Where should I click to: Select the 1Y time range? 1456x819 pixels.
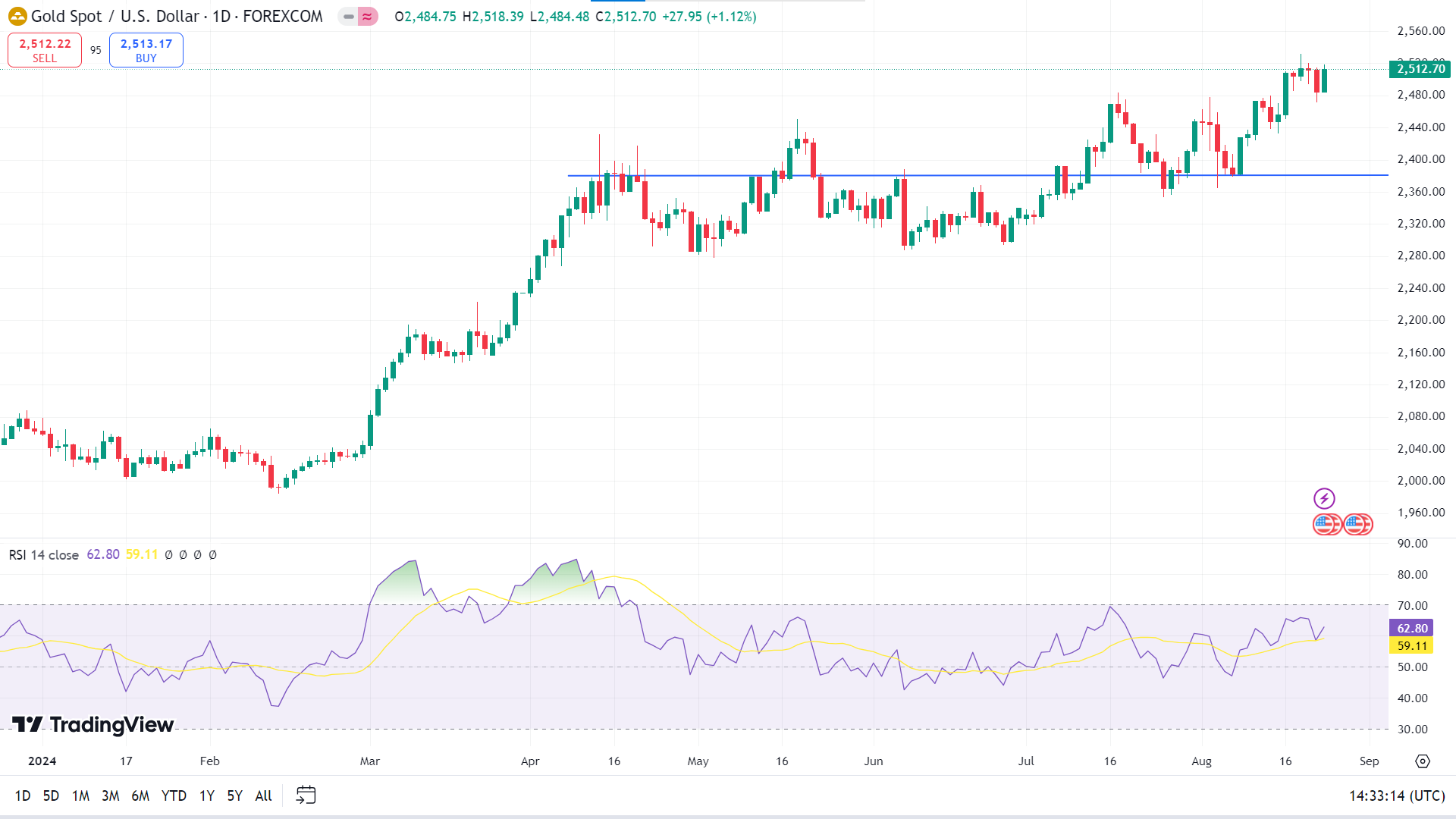(207, 795)
